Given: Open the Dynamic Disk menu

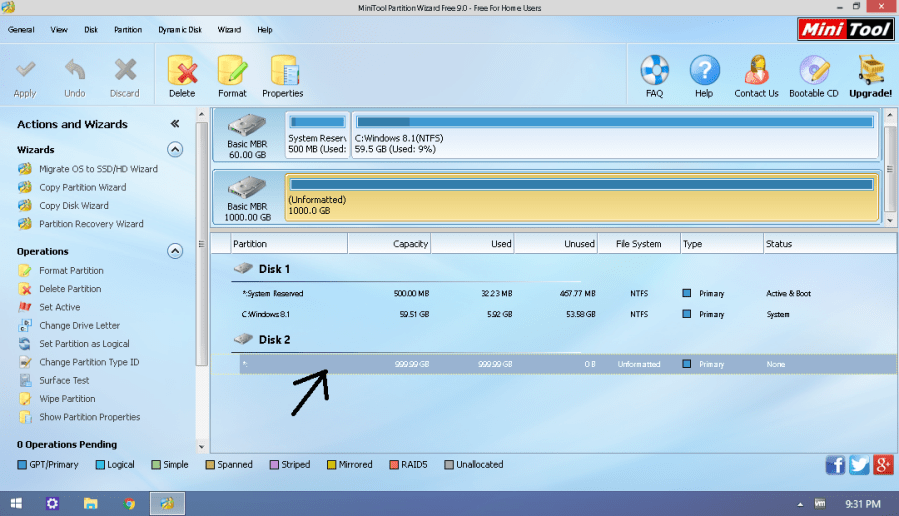Looking at the screenshot, I should pyautogui.click(x=179, y=30).
